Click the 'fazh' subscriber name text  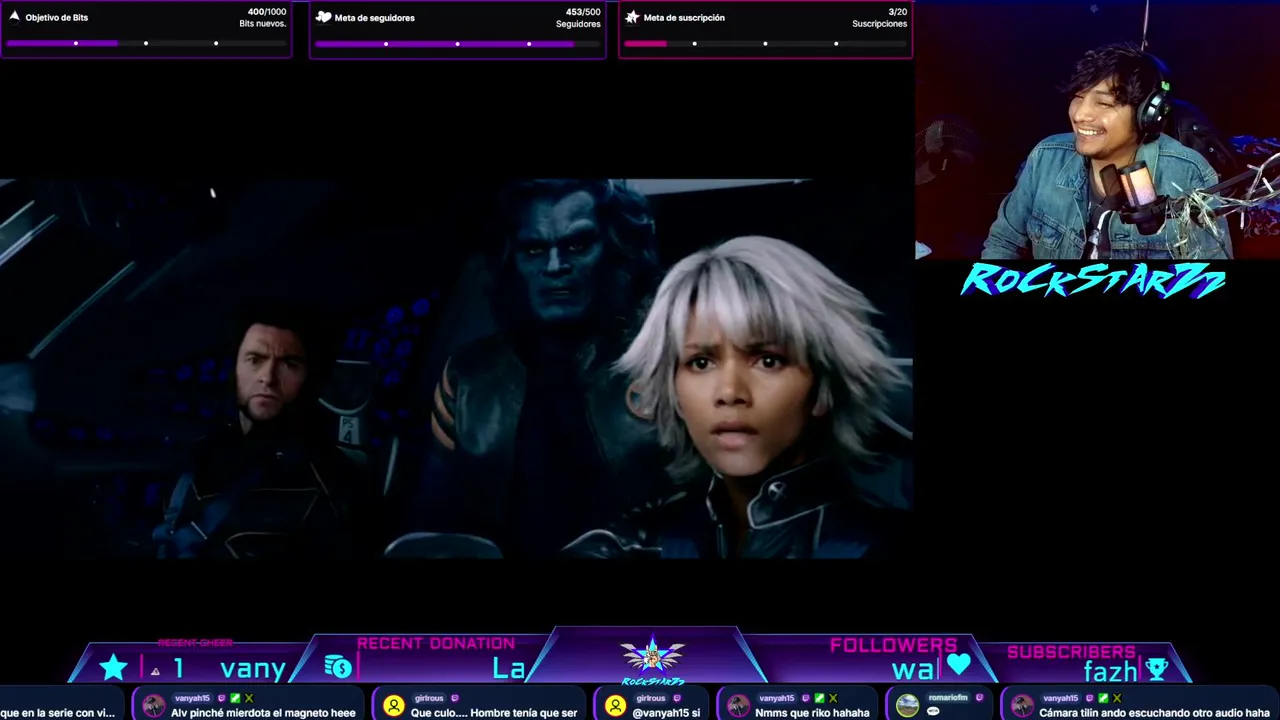1111,671
